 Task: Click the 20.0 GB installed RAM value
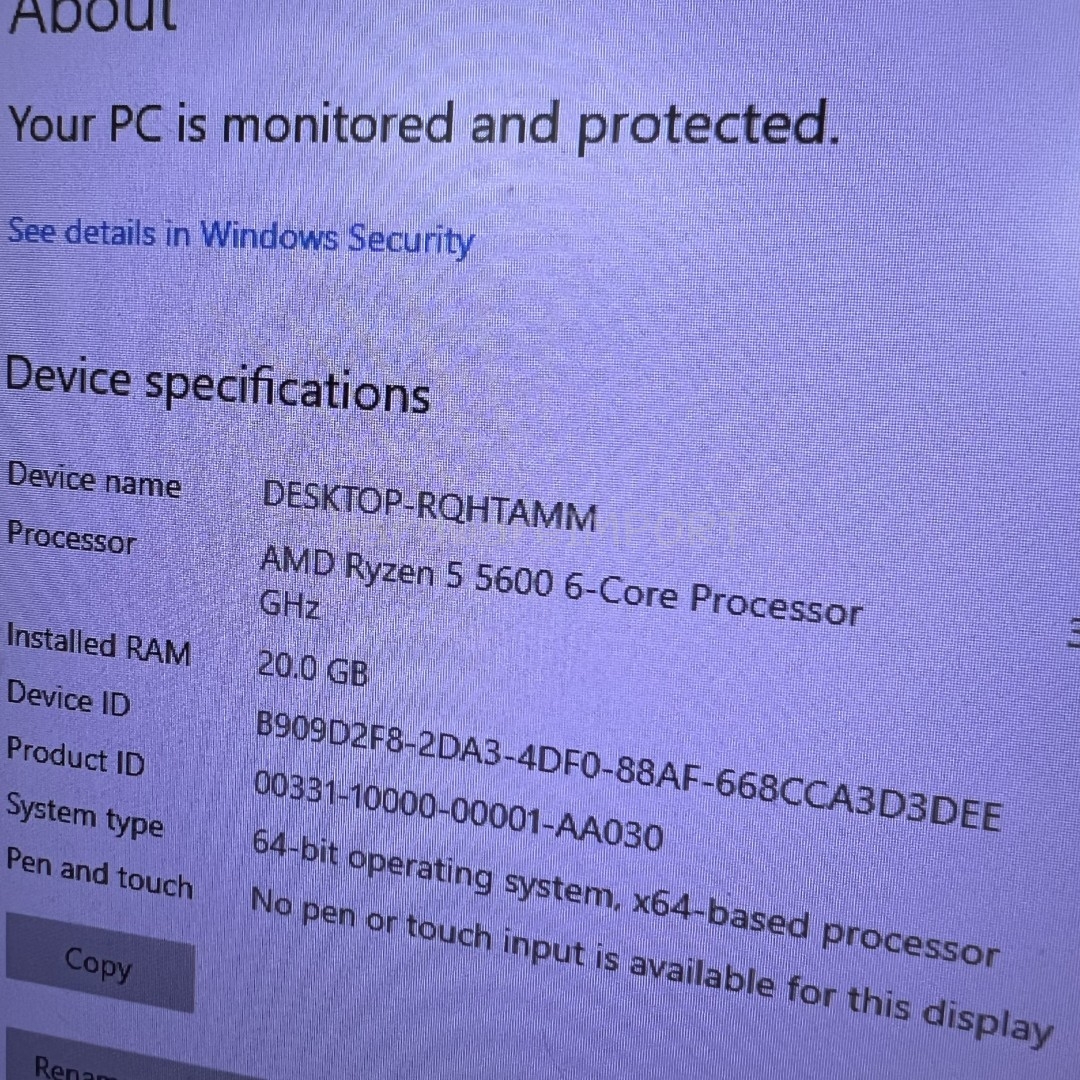(312, 668)
